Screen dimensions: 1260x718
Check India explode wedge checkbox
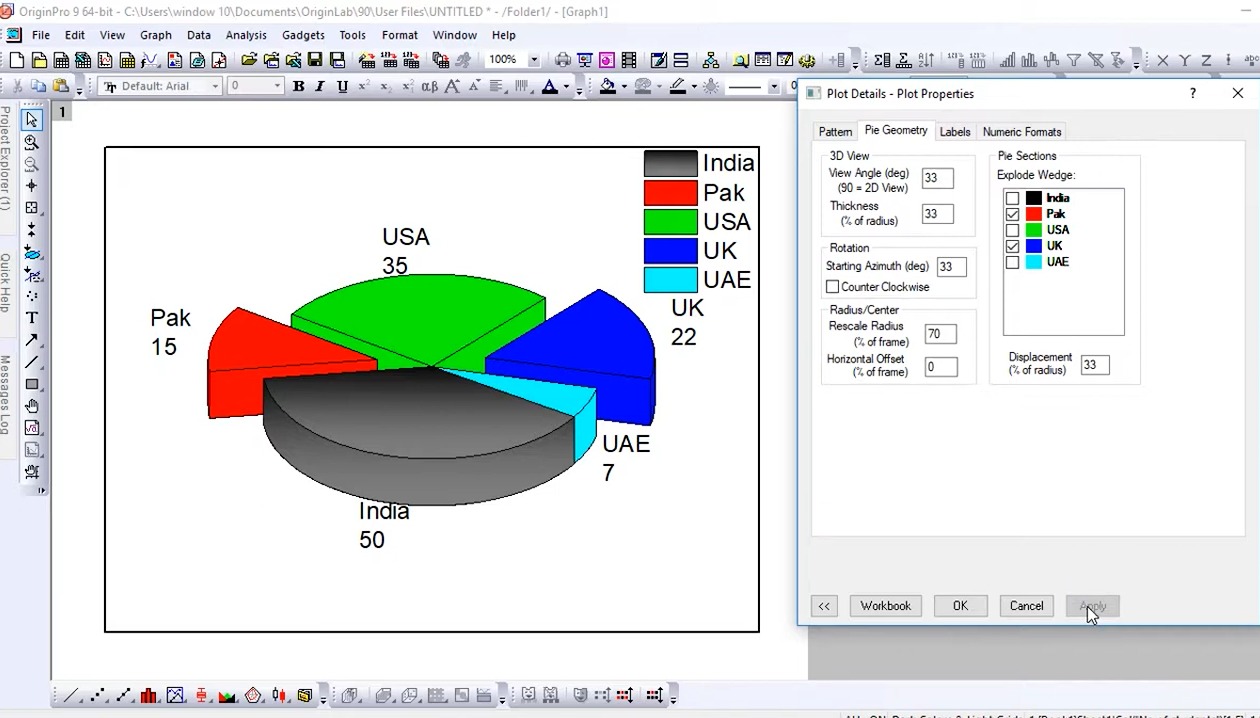click(1012, 198)
